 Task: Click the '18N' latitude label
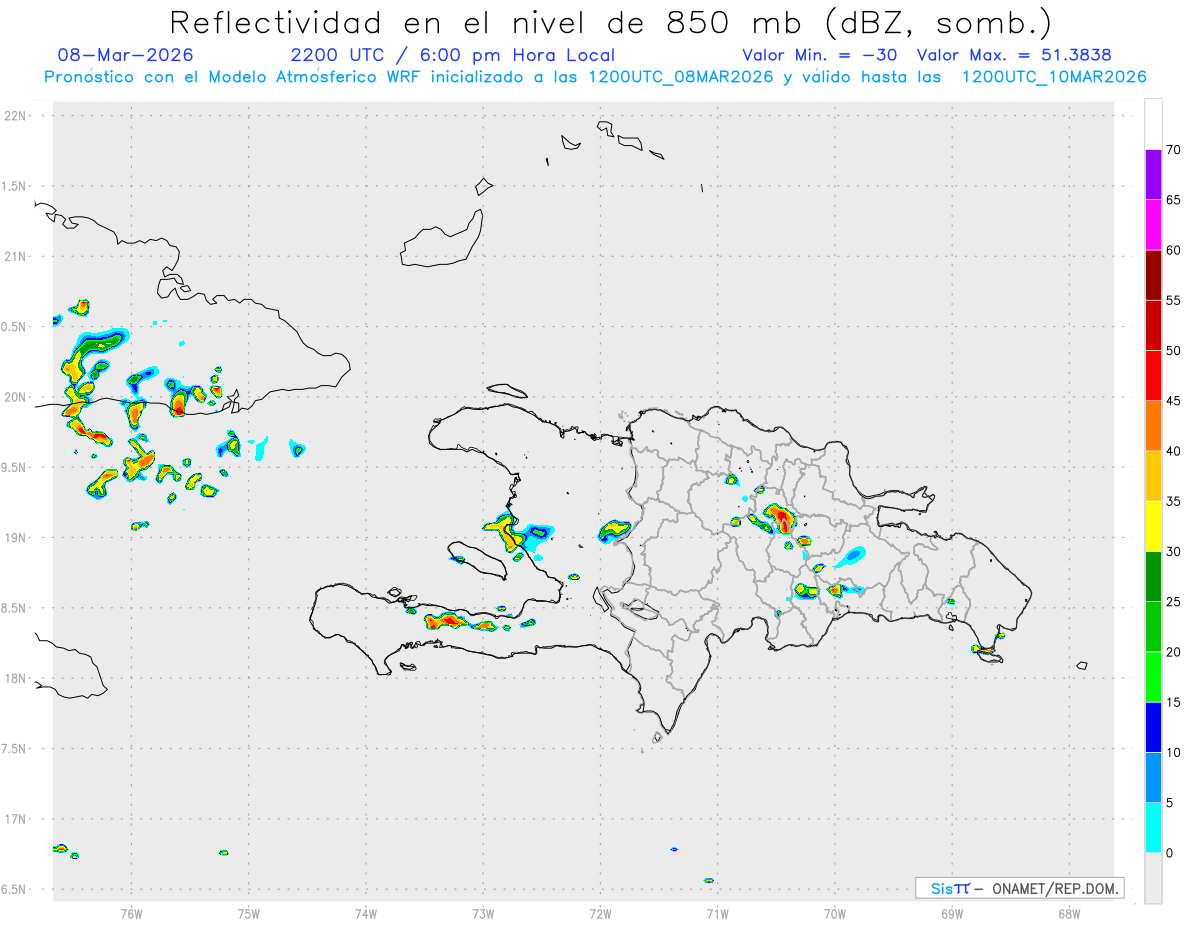pos(16,678)
